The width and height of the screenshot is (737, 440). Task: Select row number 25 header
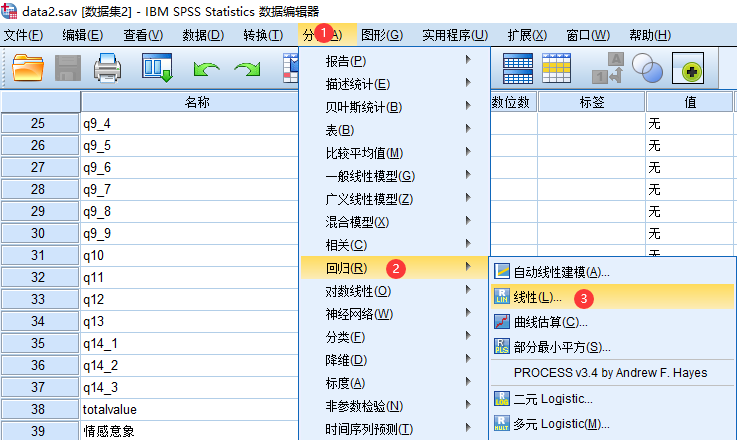pyautogui.click(x=39, y=123)
